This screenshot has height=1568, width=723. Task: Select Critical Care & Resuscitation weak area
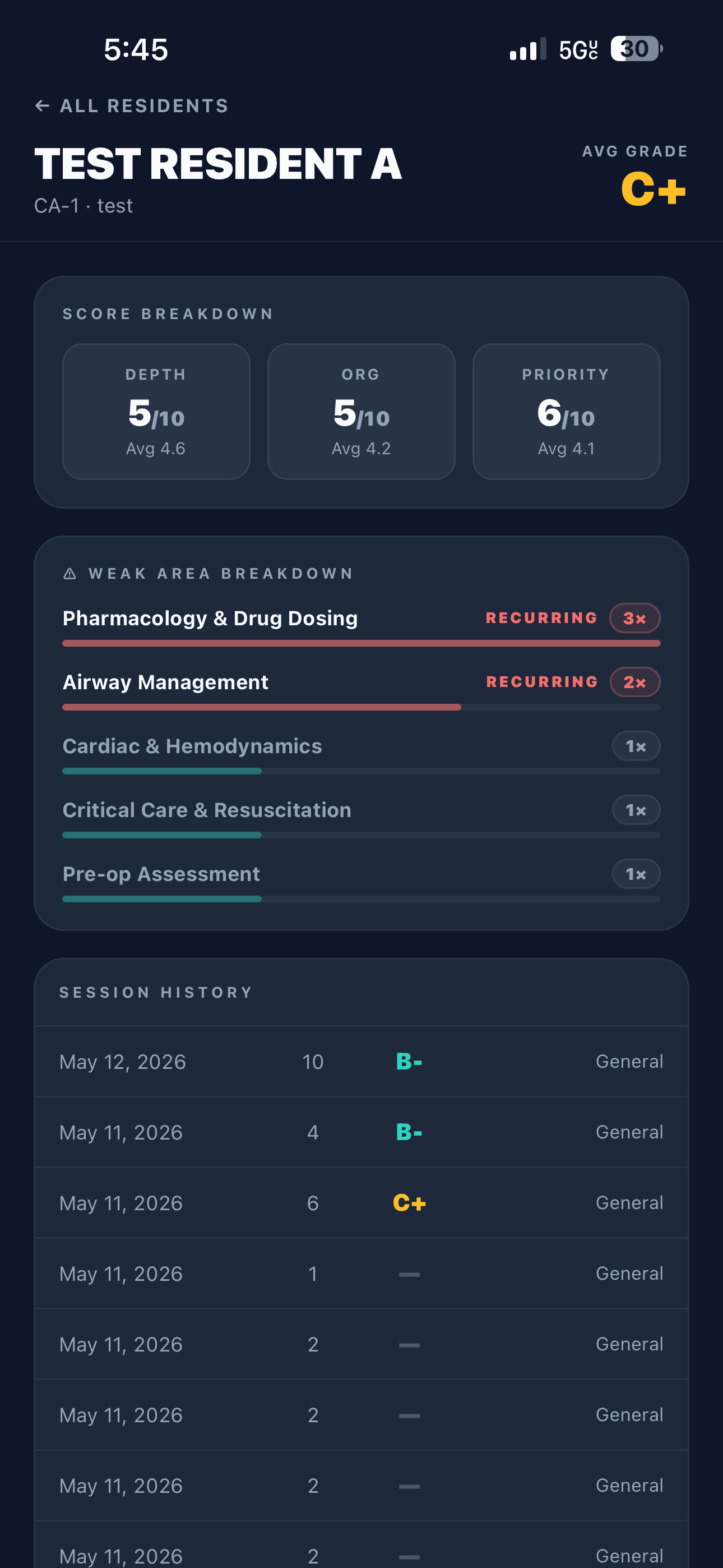(207, 810)
